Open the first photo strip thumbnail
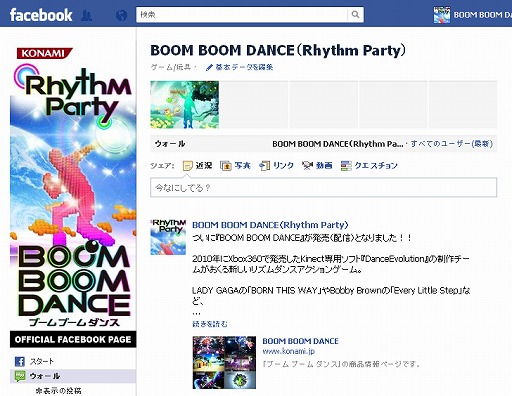The height and width of the screenshot is (396, 512). coord(185,105)
